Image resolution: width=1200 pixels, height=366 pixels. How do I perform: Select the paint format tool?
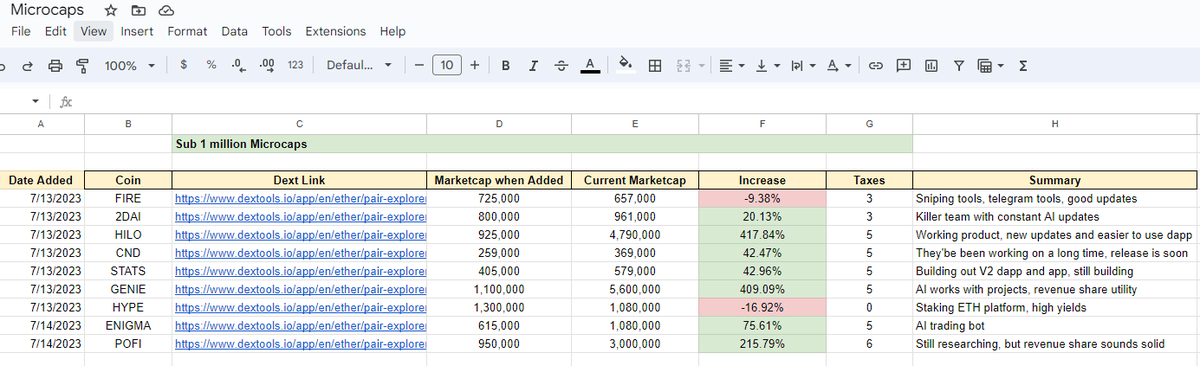point(83,65)
